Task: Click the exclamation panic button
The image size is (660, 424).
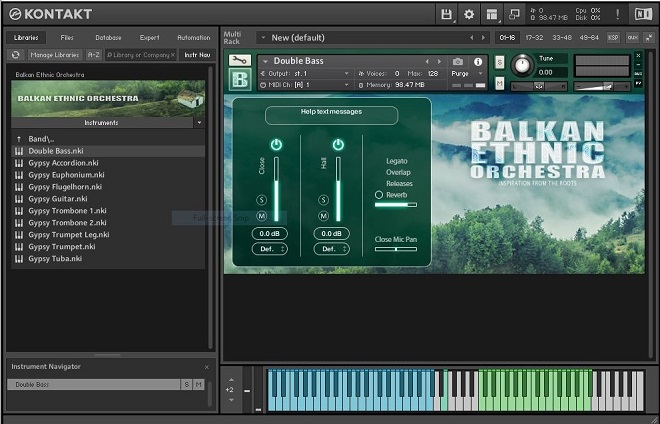Action: point(617,14)
